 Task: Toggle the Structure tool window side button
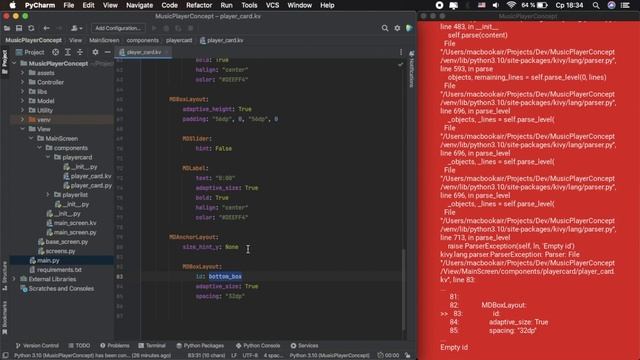tap(4, 276)
